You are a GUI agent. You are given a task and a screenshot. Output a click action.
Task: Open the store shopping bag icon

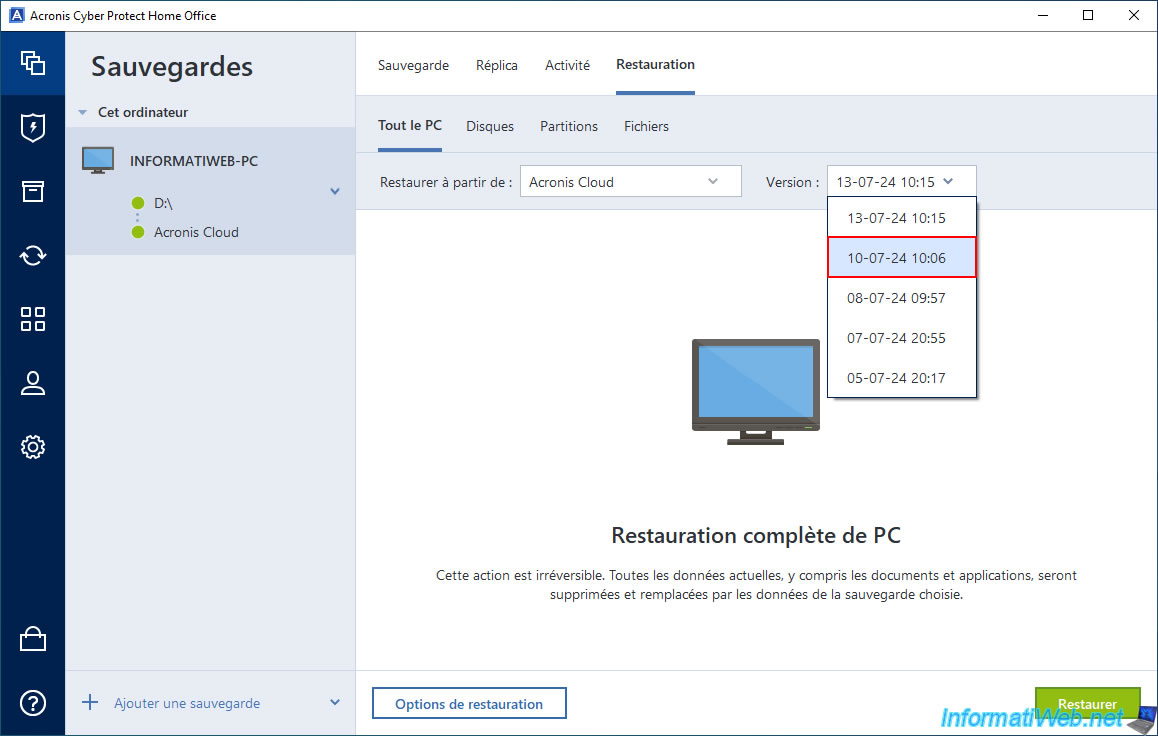tap(32, 639)
